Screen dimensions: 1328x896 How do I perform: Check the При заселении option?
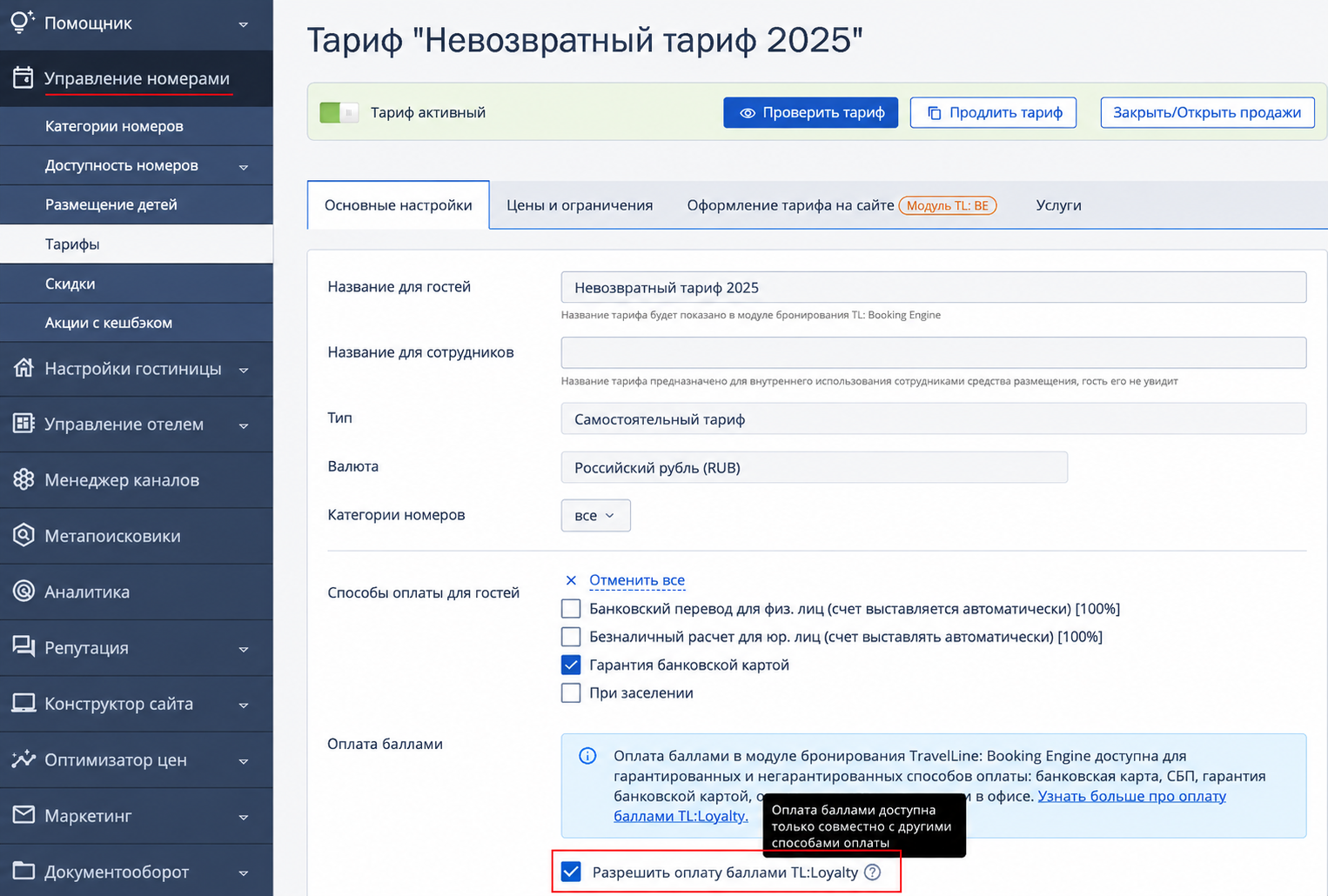click(x=571, y=693)
